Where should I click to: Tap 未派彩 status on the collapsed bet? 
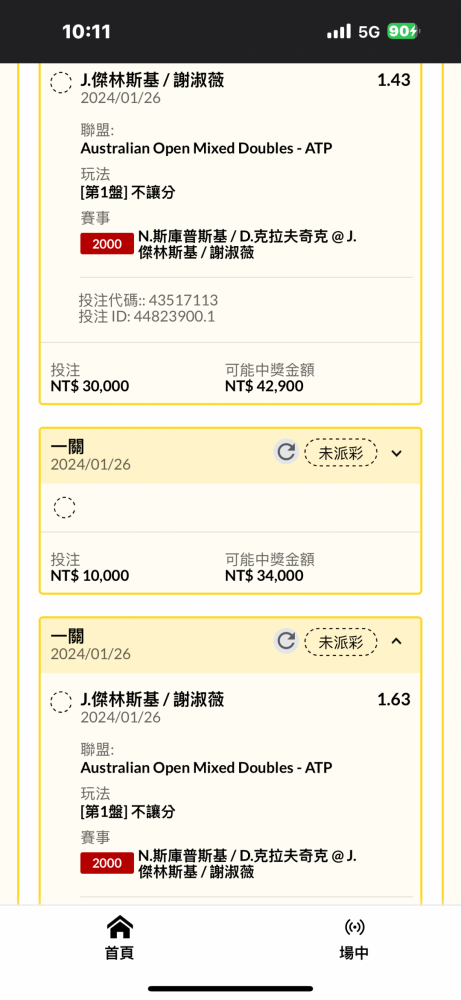click(340, 453)
